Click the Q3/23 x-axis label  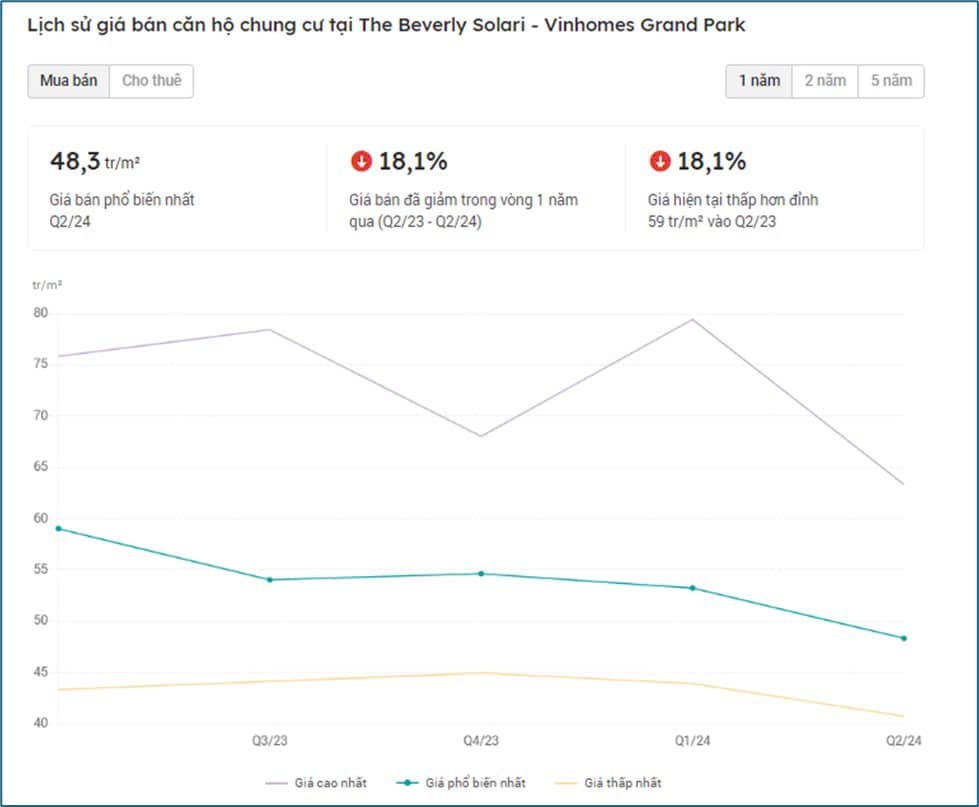(x=270, y=741)
